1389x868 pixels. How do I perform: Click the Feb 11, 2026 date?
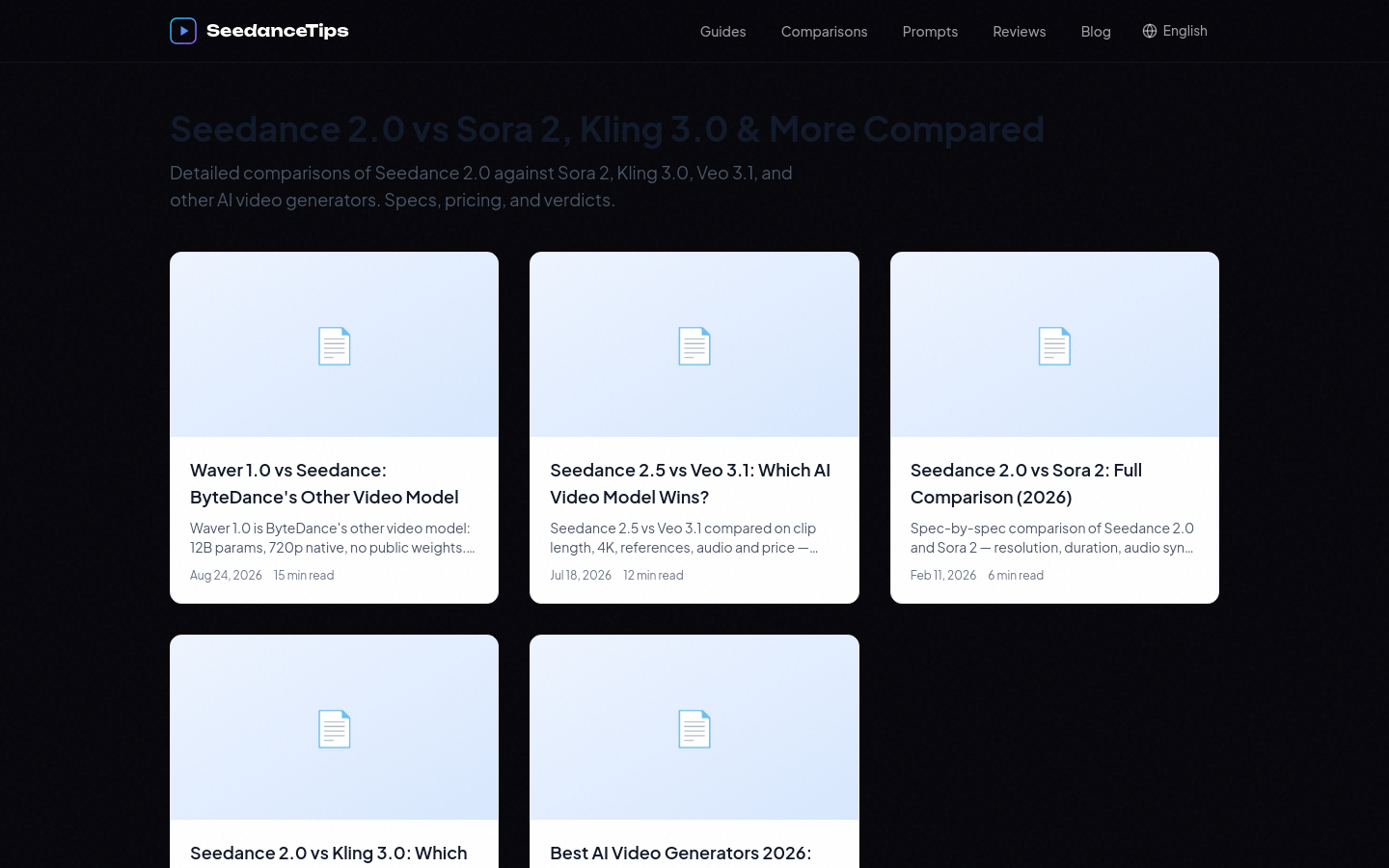943,575
